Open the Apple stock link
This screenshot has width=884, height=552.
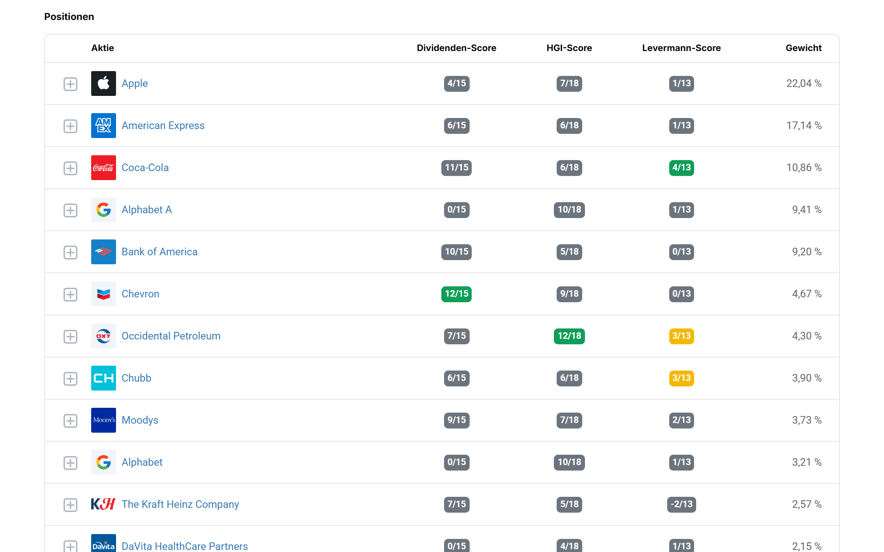coord(135,83)
